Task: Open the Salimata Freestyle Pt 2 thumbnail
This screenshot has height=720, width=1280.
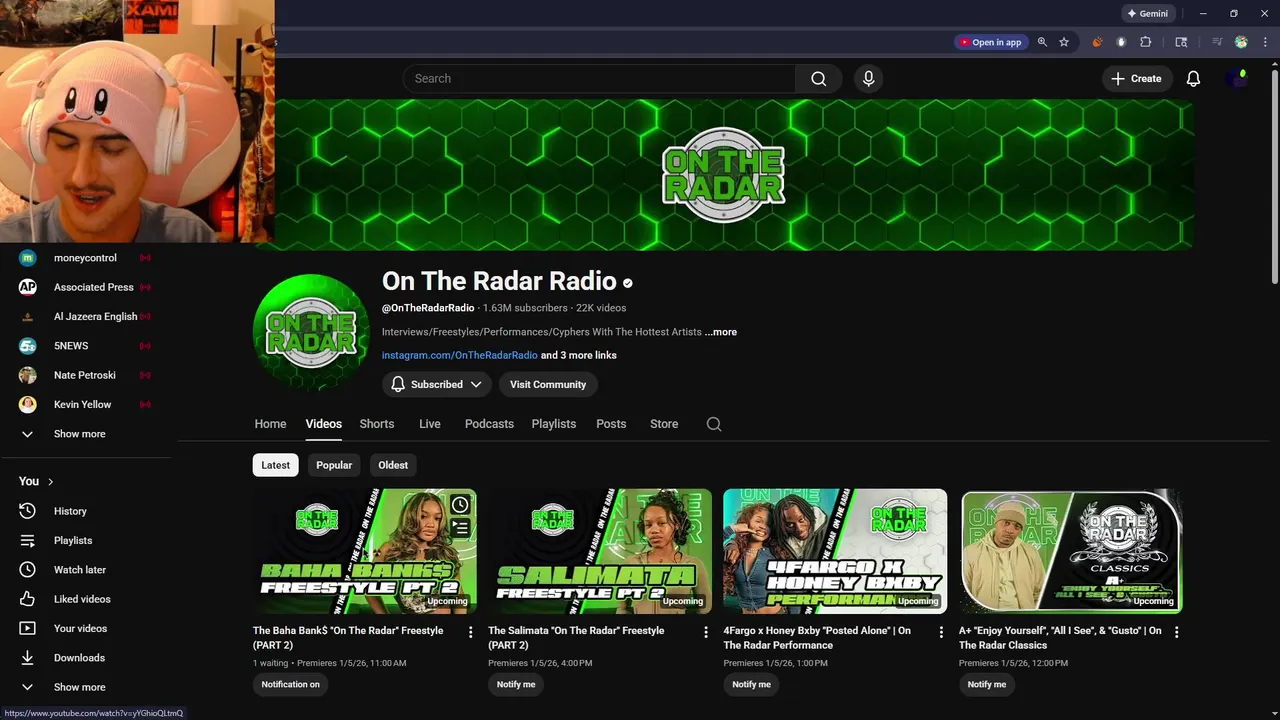Action: [600, 551]
